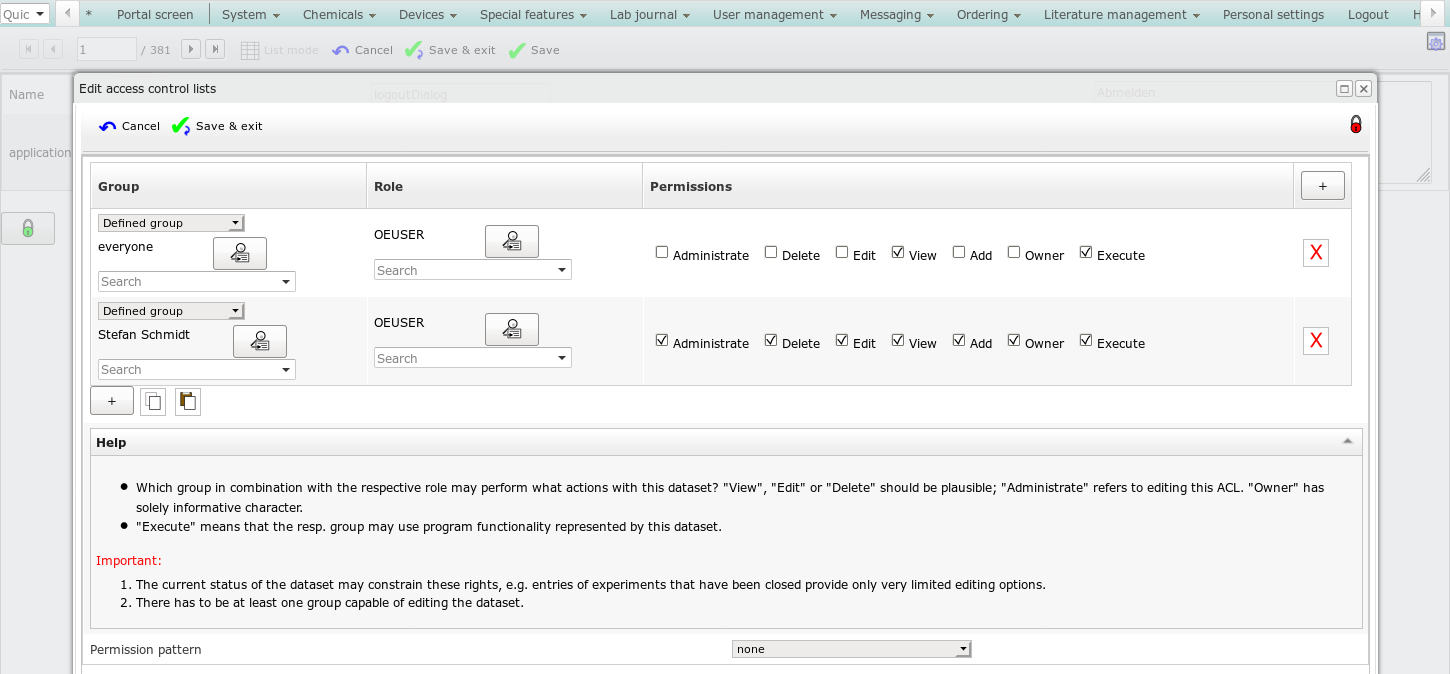Open the Chemicals menu
Viewport: 1450px width, 674px height.
pyautogui.click(x=339, y=14)
